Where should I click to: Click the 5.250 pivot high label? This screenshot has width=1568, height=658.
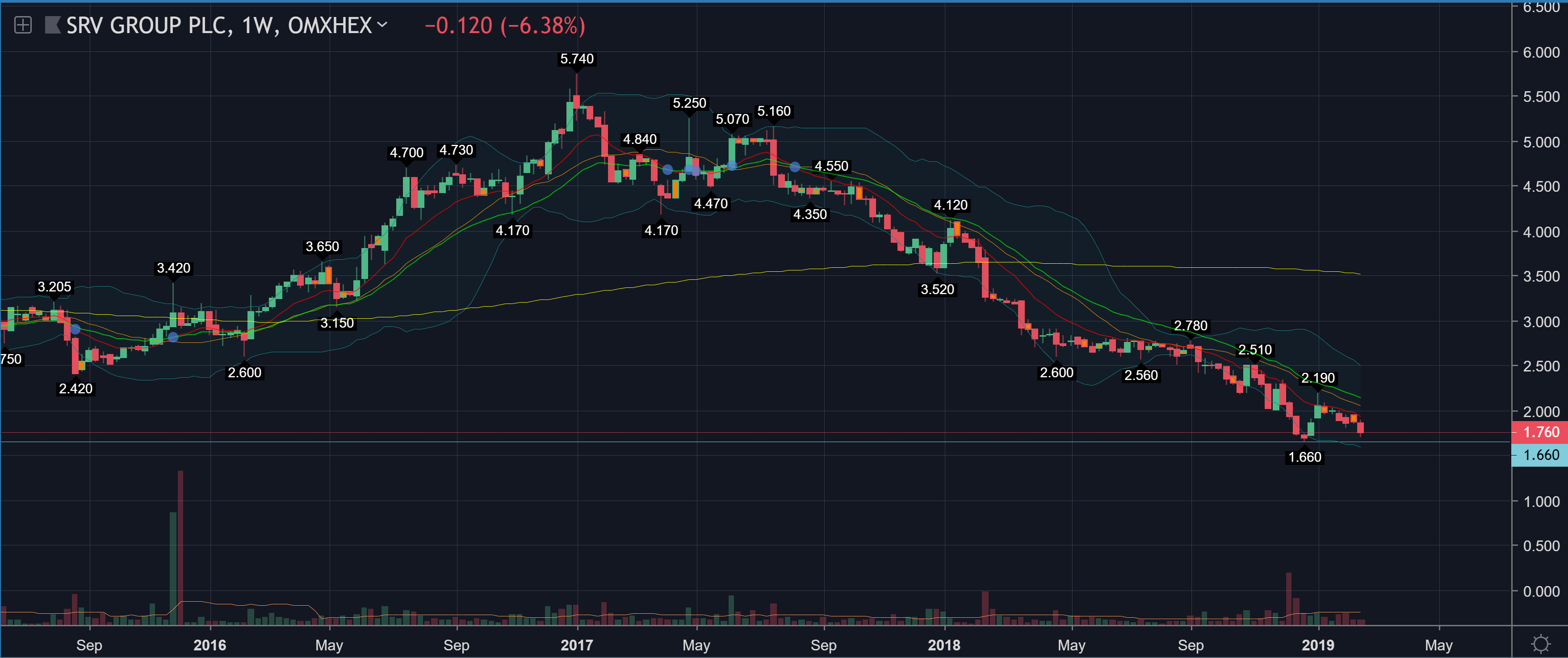(x=689, y=104)
